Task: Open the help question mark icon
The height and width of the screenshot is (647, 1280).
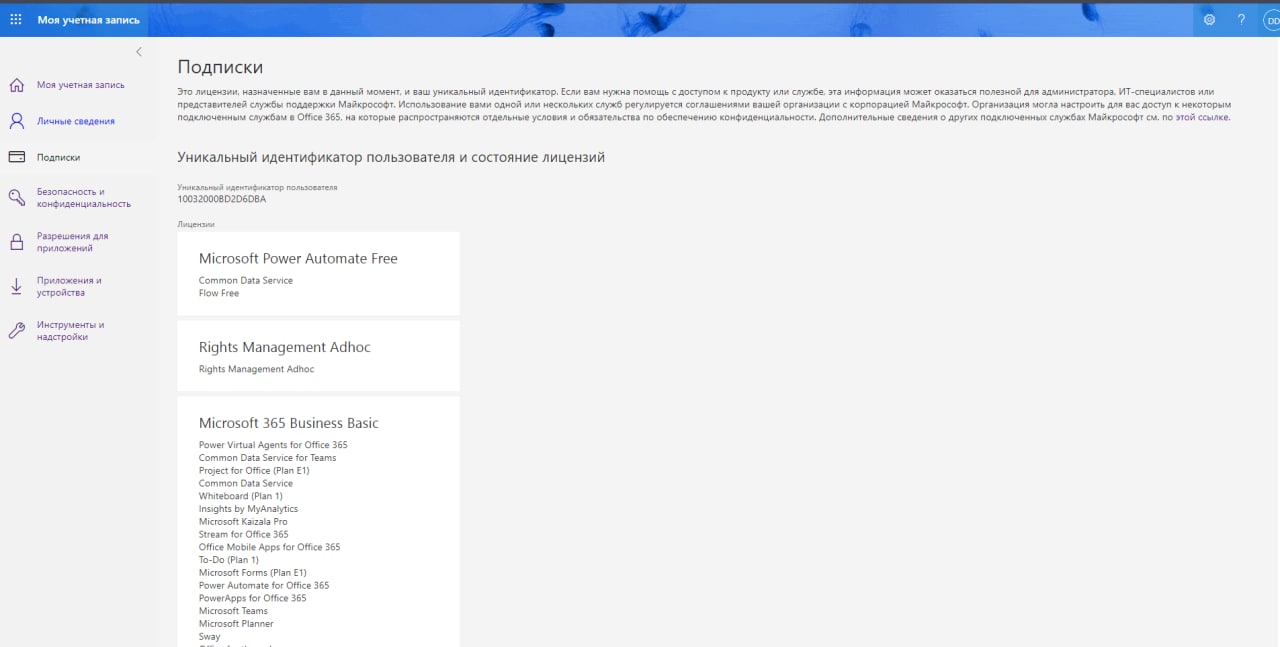Action: (x=1241, y=19)
